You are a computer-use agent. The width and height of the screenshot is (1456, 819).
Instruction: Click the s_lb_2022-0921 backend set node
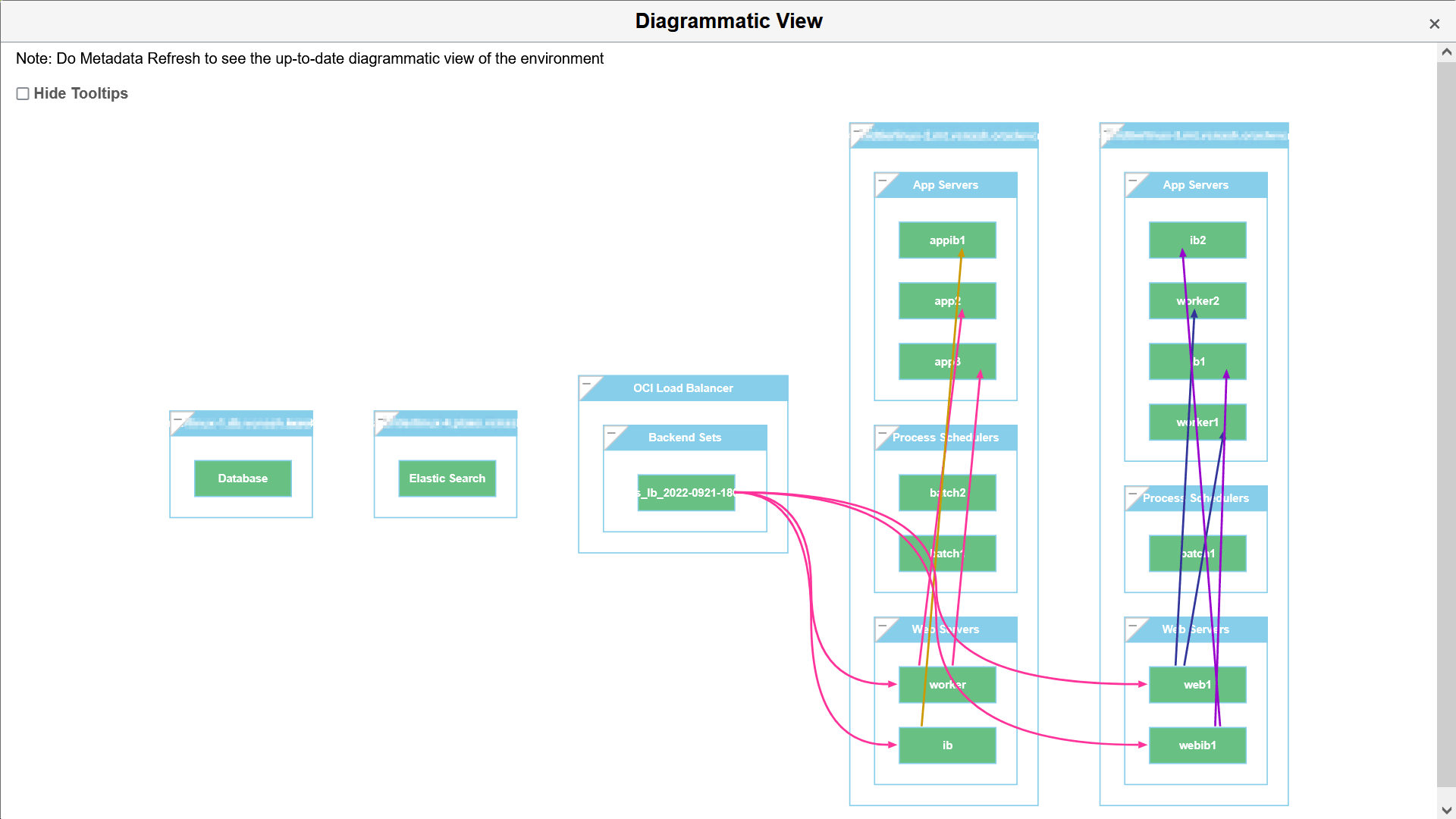tap(686, 493)
